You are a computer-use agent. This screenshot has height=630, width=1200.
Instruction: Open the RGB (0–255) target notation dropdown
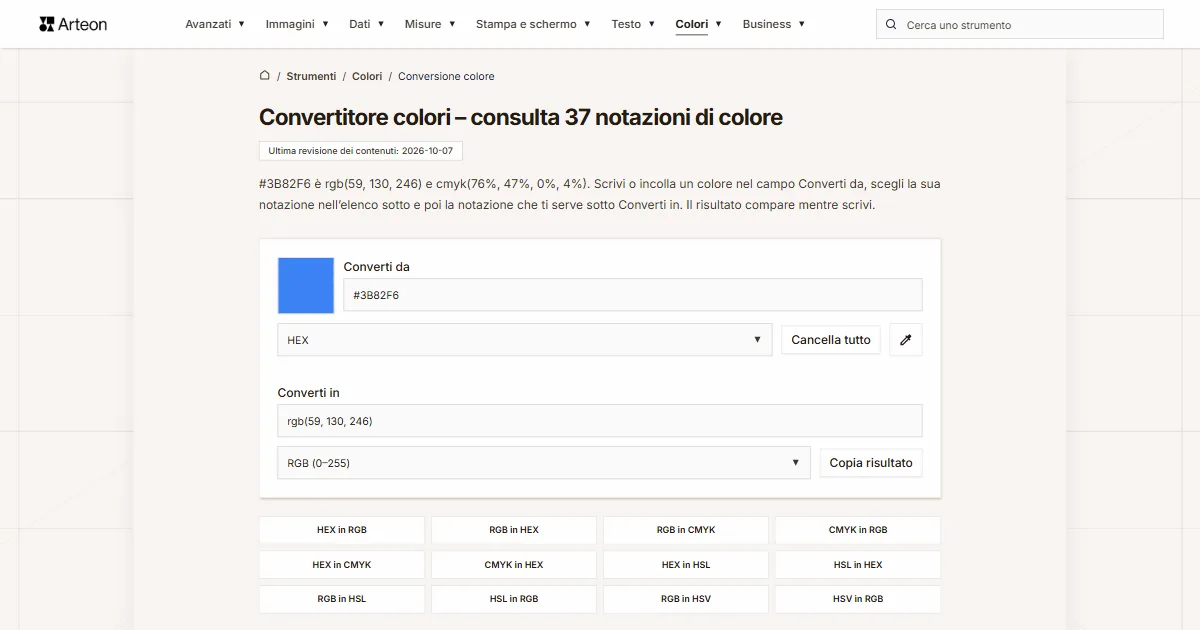click(x=544, y=463)
